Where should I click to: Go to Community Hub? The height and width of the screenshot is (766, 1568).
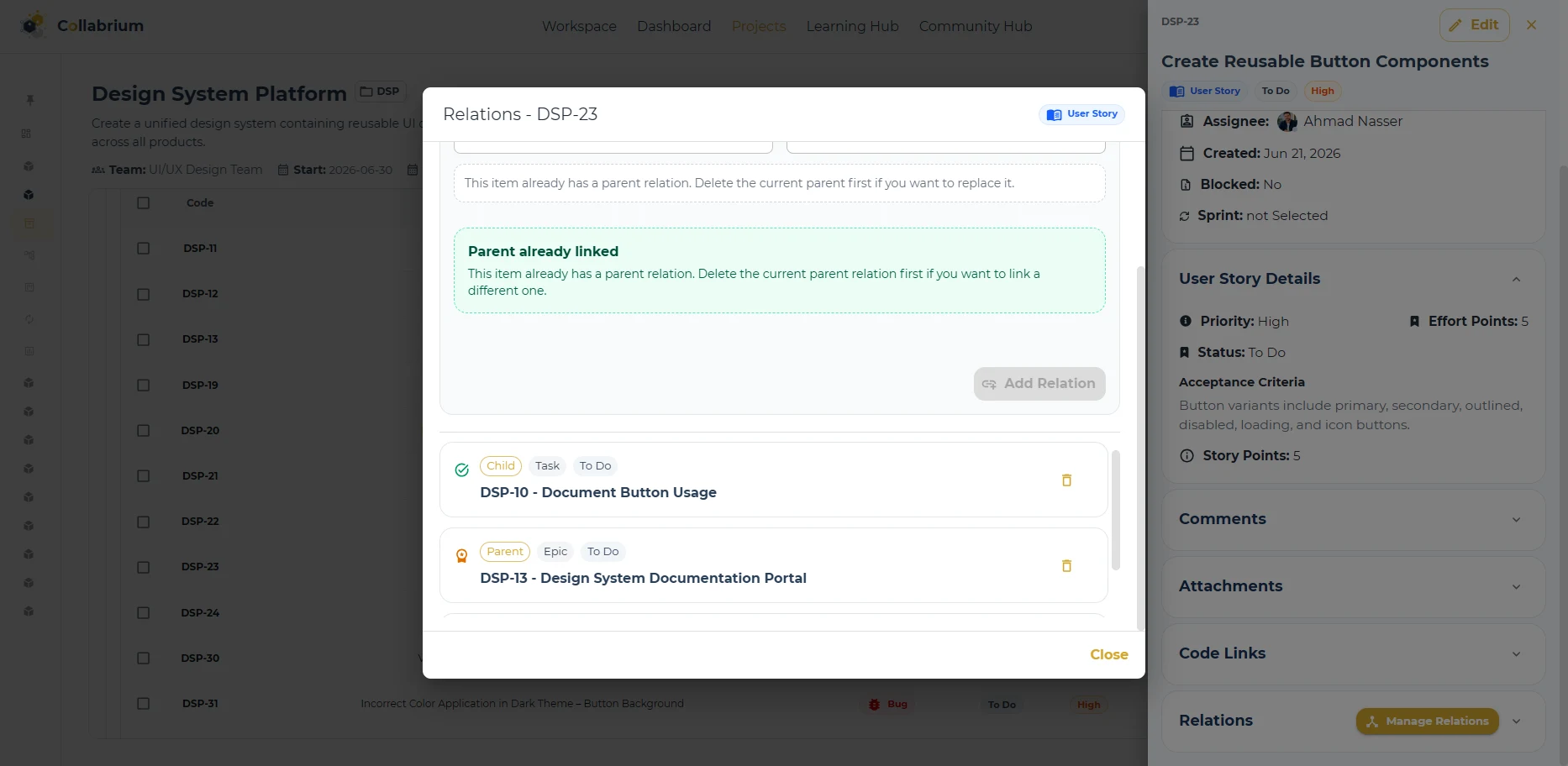[975, 26]
